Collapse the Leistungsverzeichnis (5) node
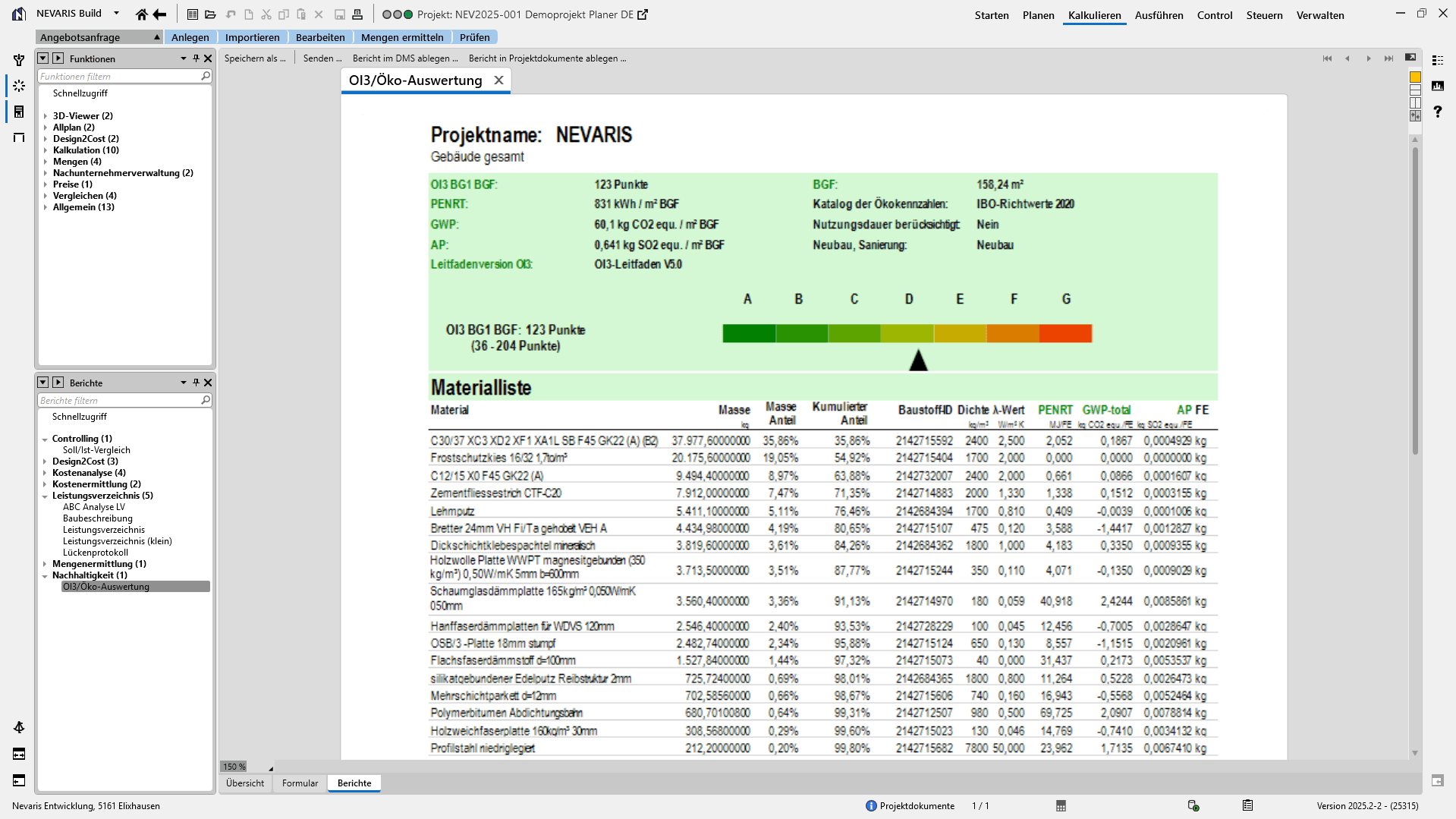This screenshot has width=1456, height=819. pos(46,496)
